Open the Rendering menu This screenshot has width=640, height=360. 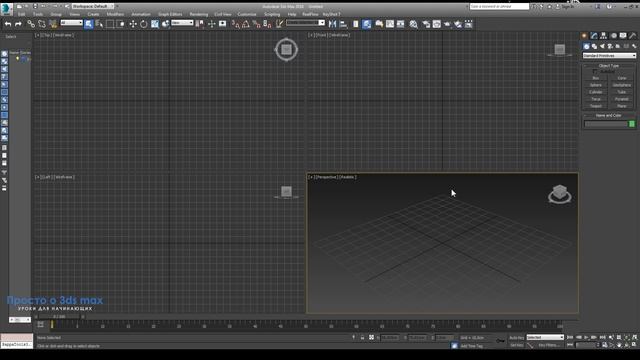coord(199,14)
